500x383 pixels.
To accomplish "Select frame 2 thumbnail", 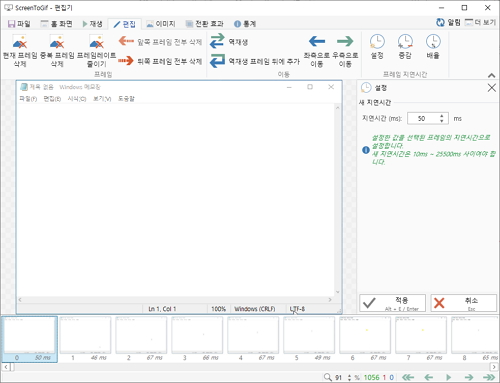I will pos(141,339).
